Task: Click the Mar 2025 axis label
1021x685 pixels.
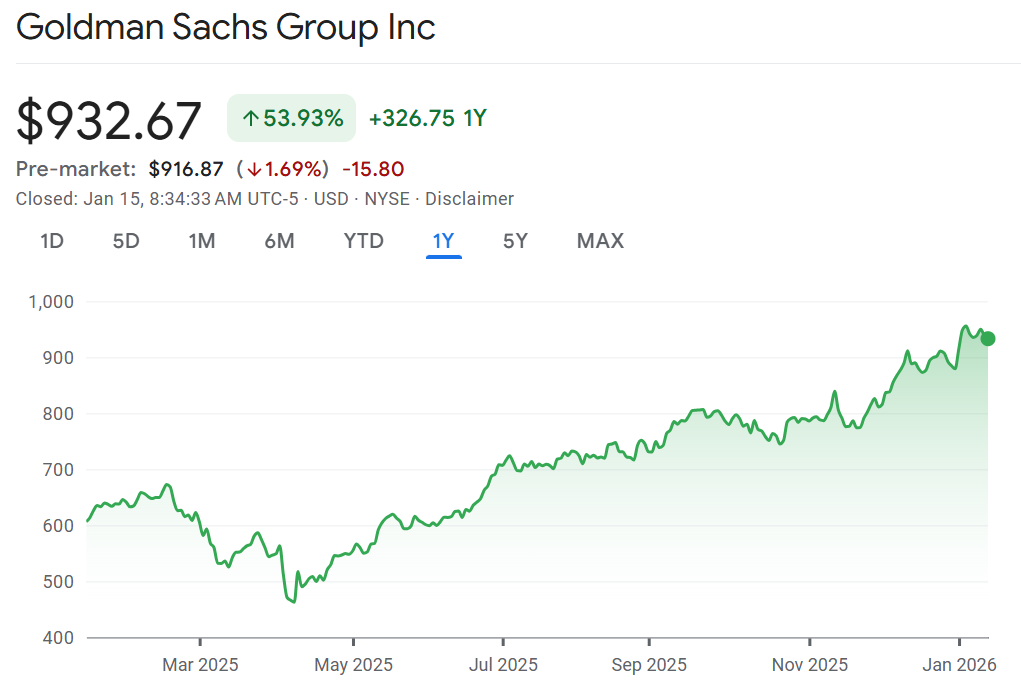Action: coord(200,664)
